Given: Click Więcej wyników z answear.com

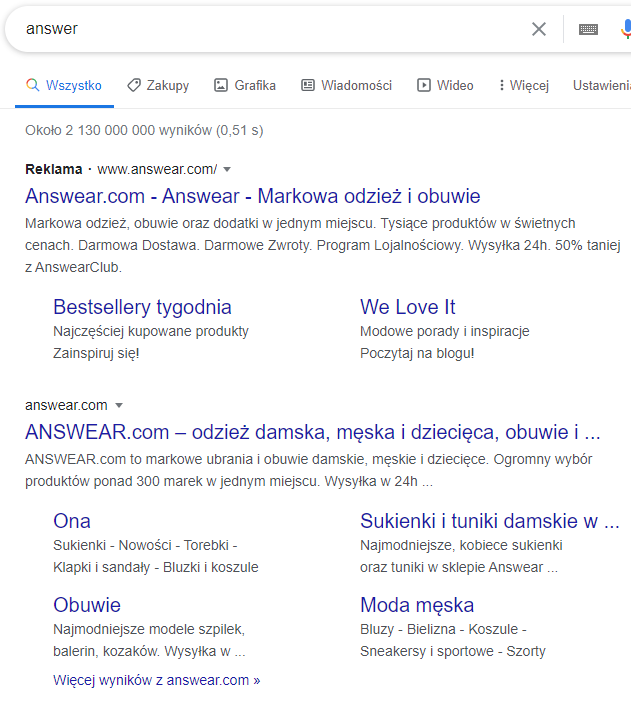Looking at the screenshot, I should pos(156,680).
